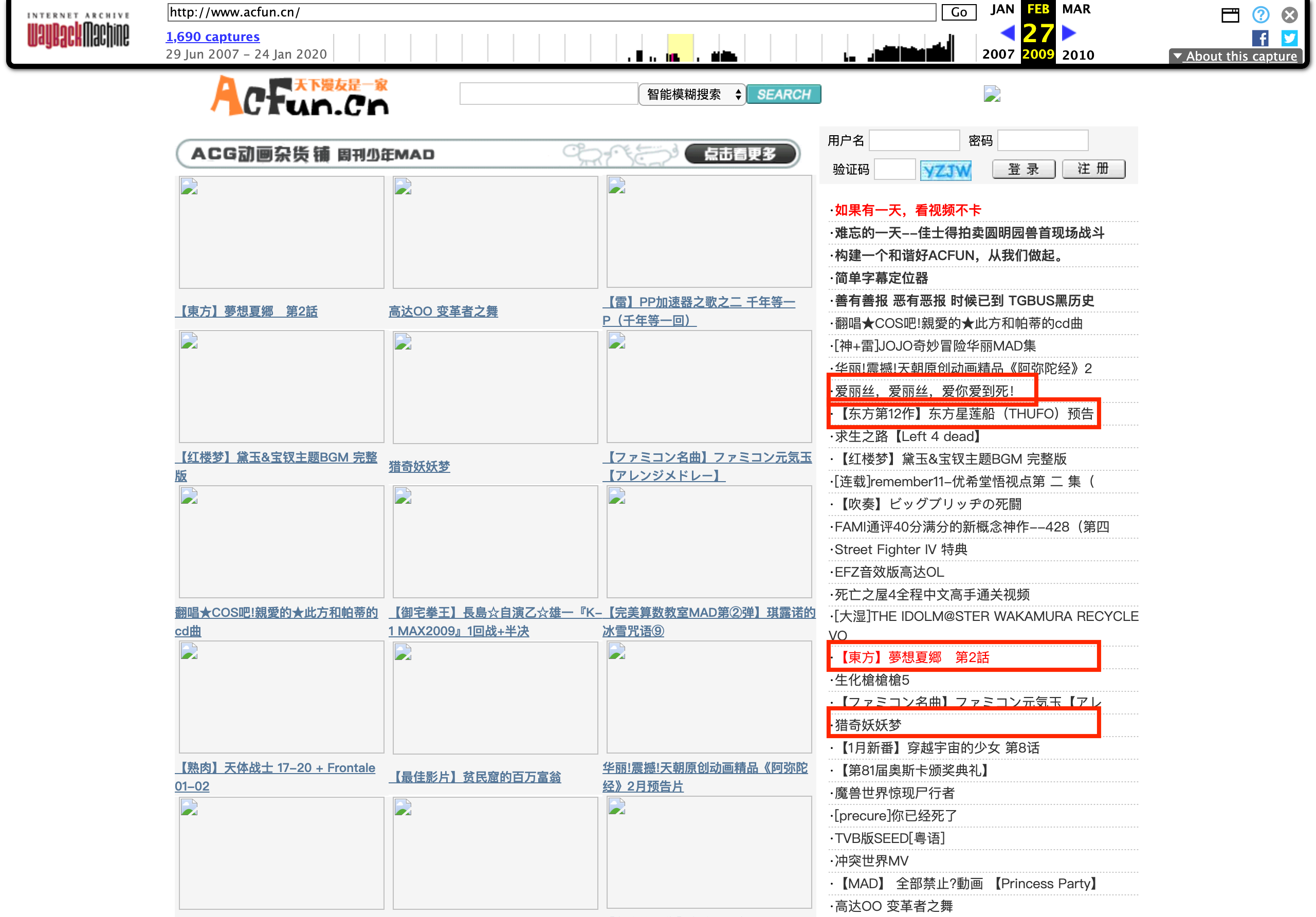Screen dimensions: 1316x917
Task: Click the highlighted 2009 section of capture graph
Action: (x=680, y=48)
